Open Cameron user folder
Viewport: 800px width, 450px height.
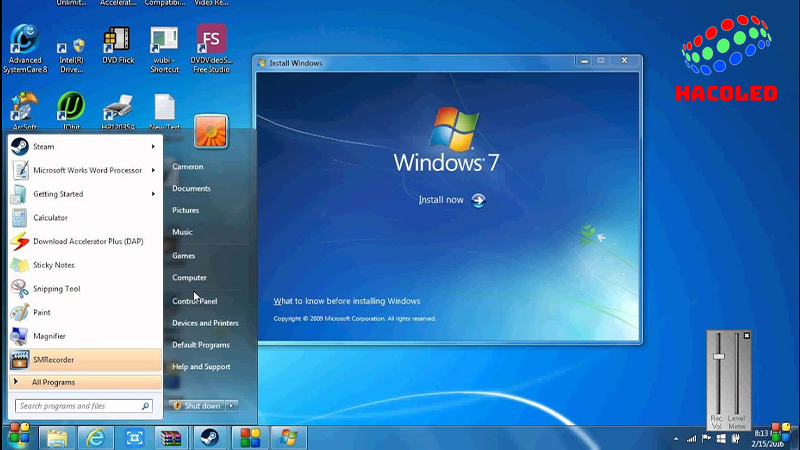(x=188, y=167)
